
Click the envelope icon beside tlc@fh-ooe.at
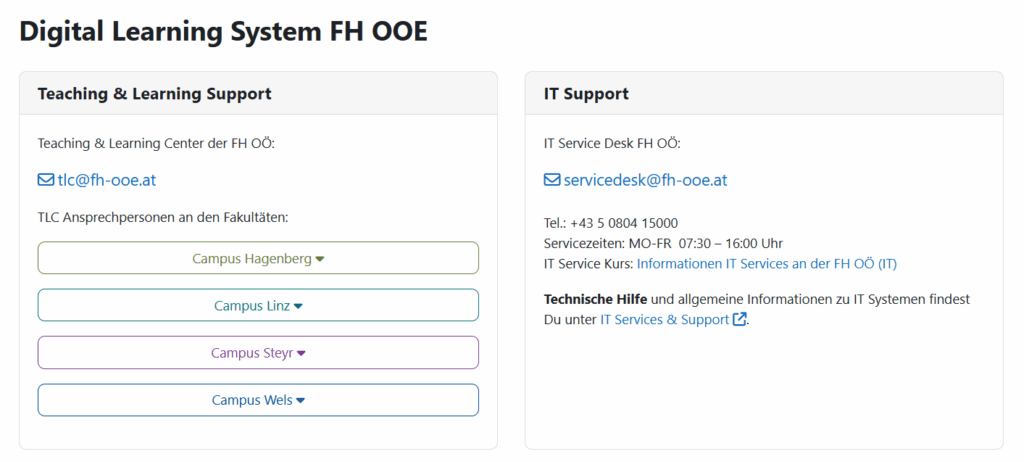click(x=45, y=181)
